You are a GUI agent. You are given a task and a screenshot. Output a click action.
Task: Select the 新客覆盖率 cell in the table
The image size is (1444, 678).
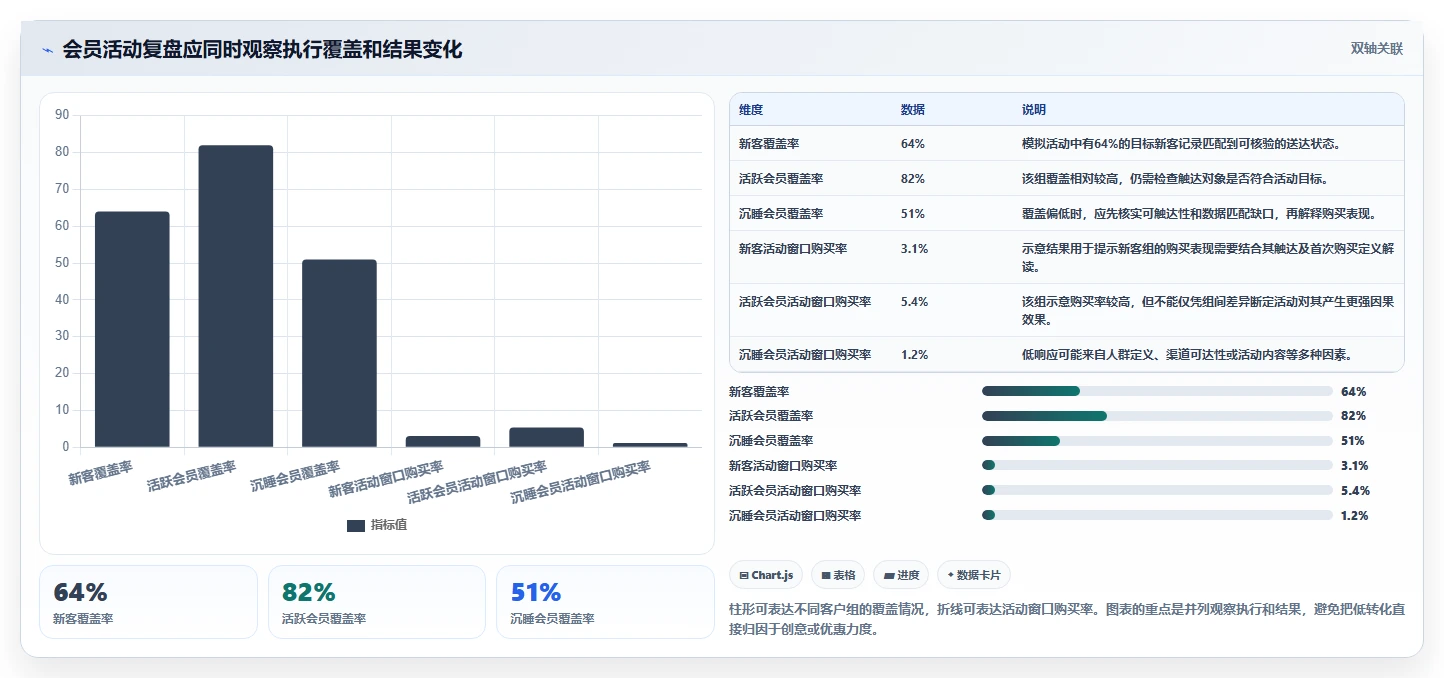click(769, 143)
